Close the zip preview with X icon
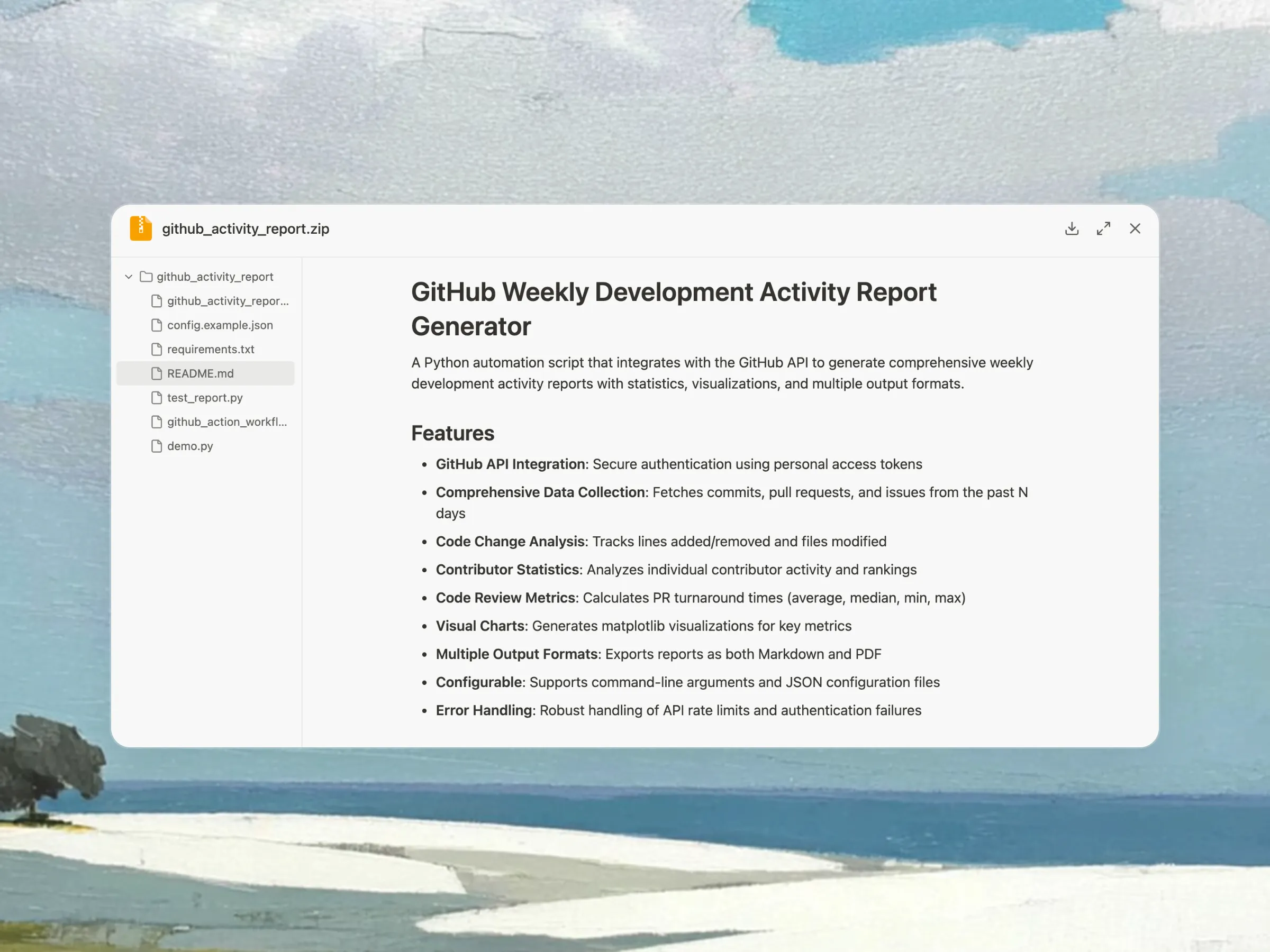 pos(1135,228)
